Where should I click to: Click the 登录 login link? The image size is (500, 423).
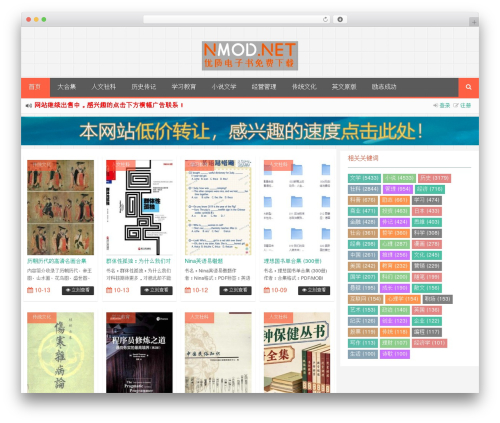(445, 106)
